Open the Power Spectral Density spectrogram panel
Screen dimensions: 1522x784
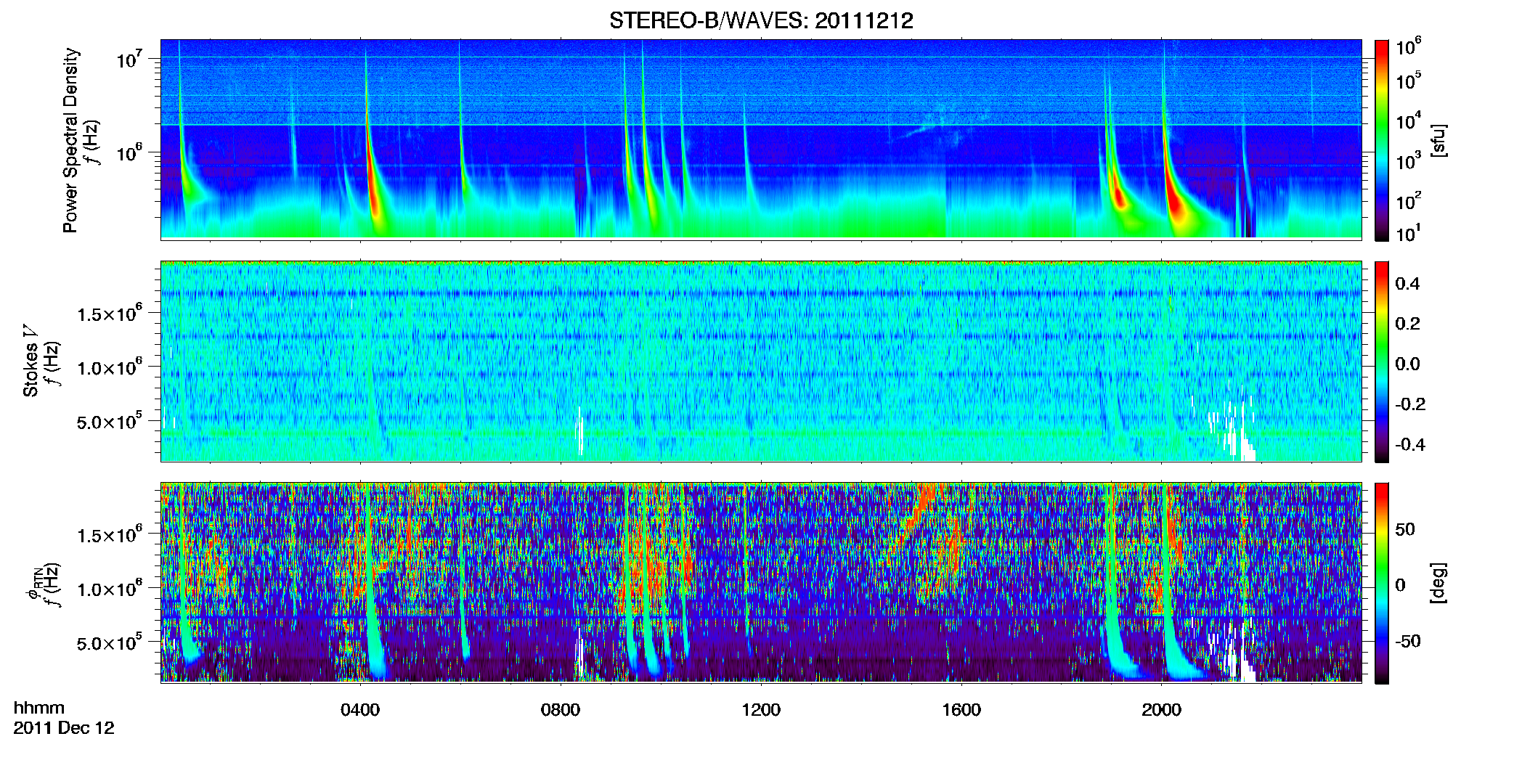[x=761, y=139]
